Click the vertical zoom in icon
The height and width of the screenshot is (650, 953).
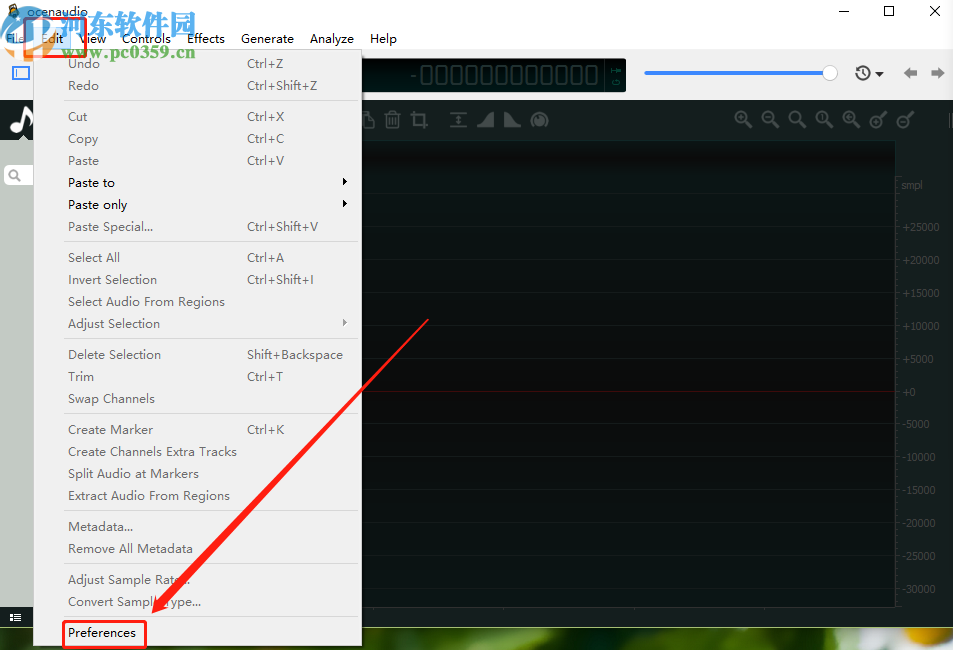pyautogui.click(x=878, y=120)
